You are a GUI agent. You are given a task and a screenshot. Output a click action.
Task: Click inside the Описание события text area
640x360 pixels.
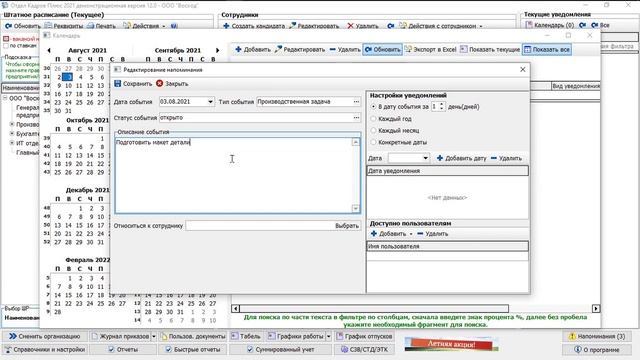point(233,176)
